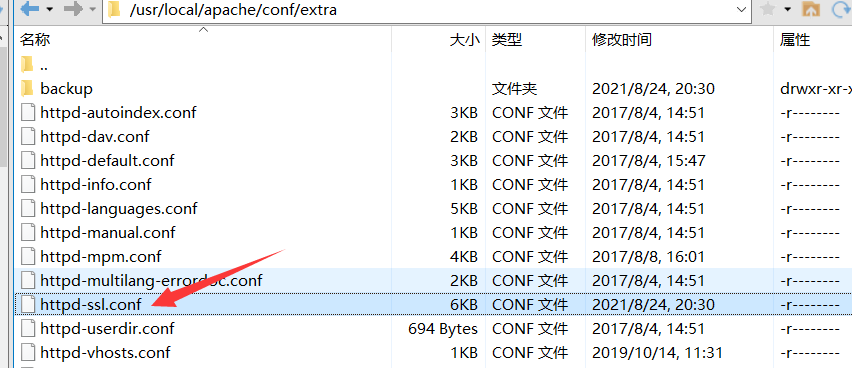Select httpd-multilang-errordoc.conf file
The image size is (852, 368).
tap(151, 280)
